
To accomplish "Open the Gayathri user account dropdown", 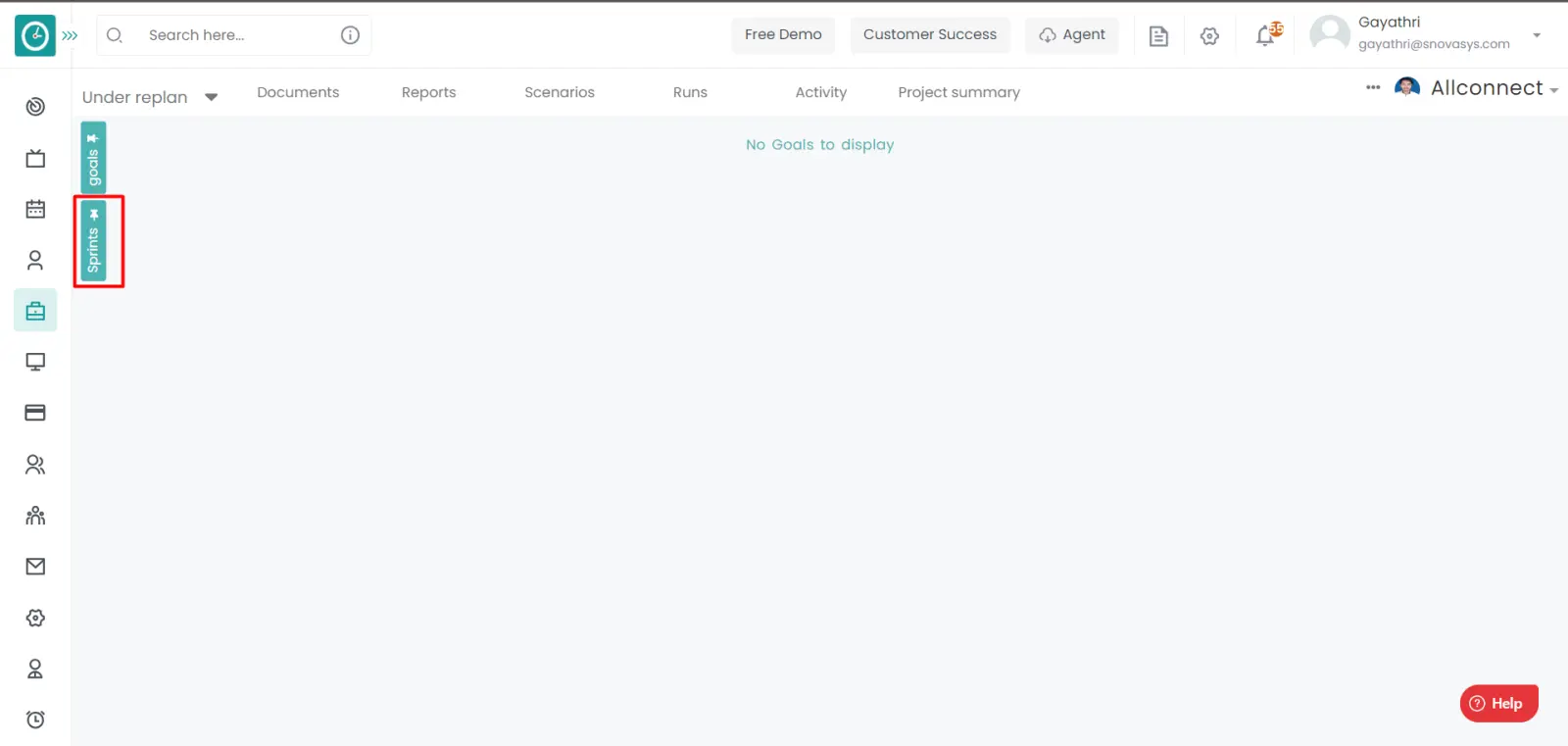I will tap(1536, 35).
